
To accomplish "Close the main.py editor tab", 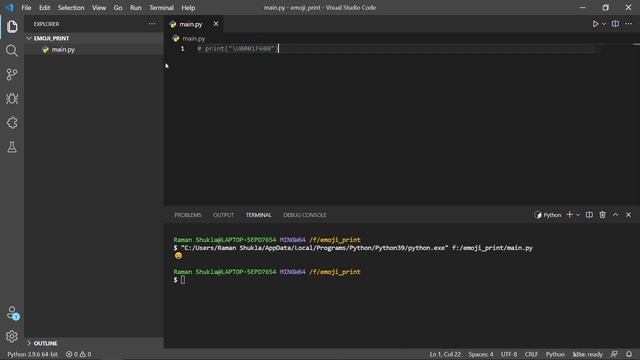I will 216,24.
